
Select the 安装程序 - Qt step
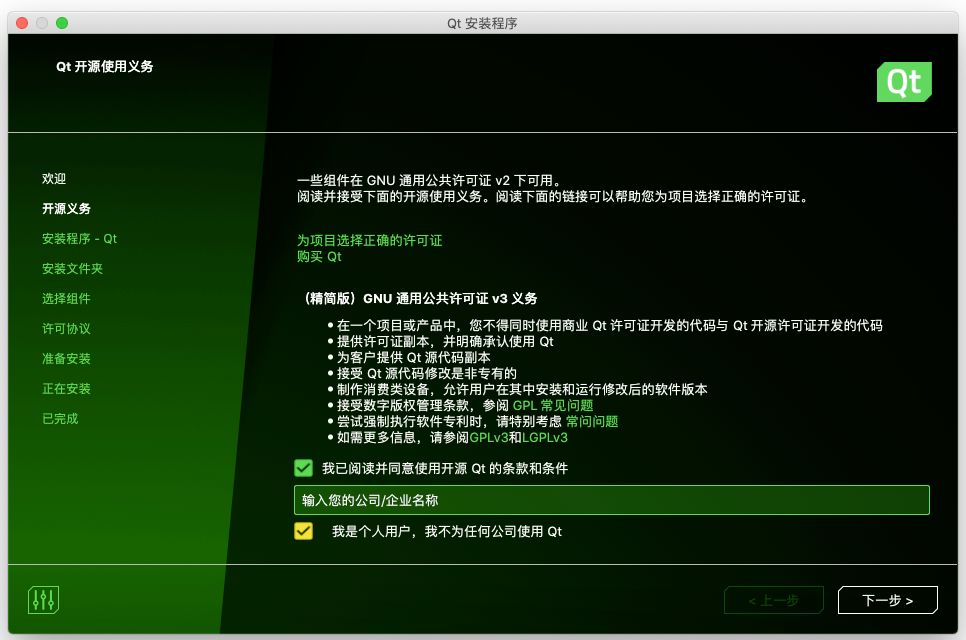pos(79,238)
